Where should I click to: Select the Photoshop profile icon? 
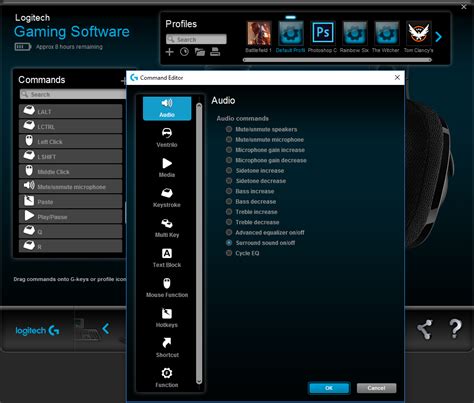(x=323, y=33)
